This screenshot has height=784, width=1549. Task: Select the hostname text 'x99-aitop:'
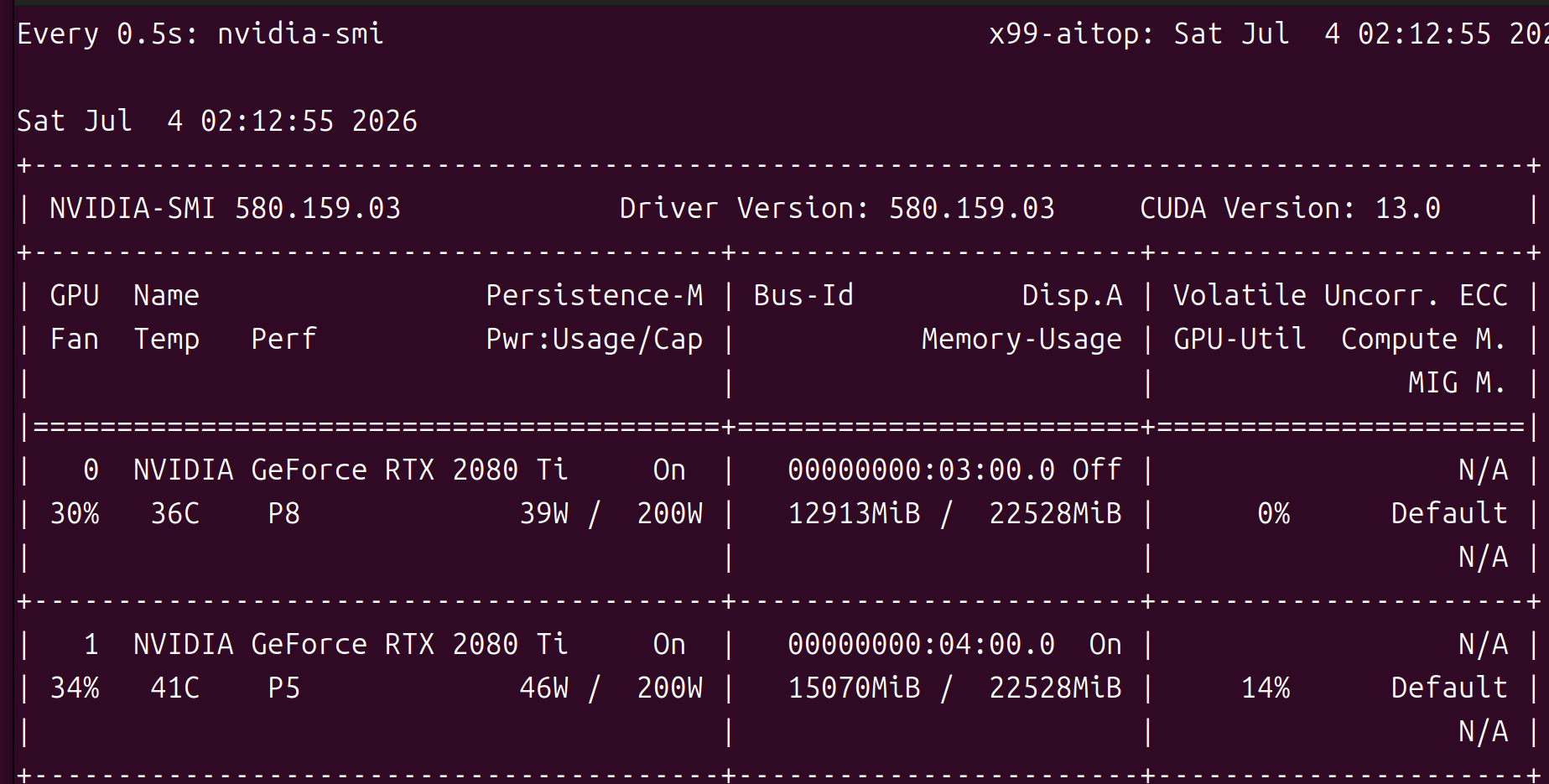click(x=1072, y=34)
